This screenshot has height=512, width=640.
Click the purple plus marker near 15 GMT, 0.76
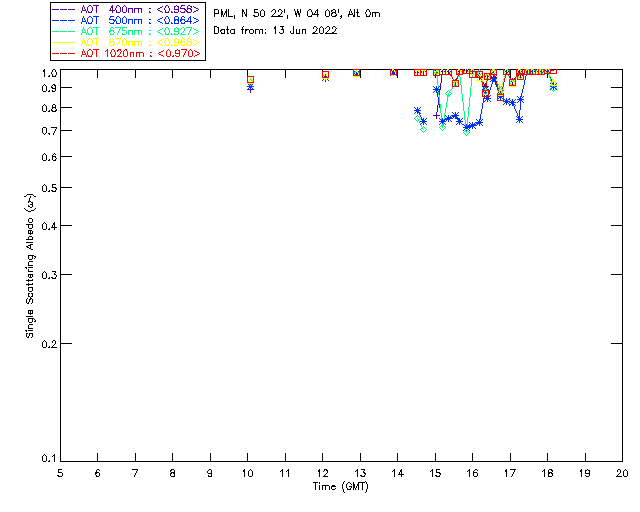pyautogui.click(x=436, y=116)
